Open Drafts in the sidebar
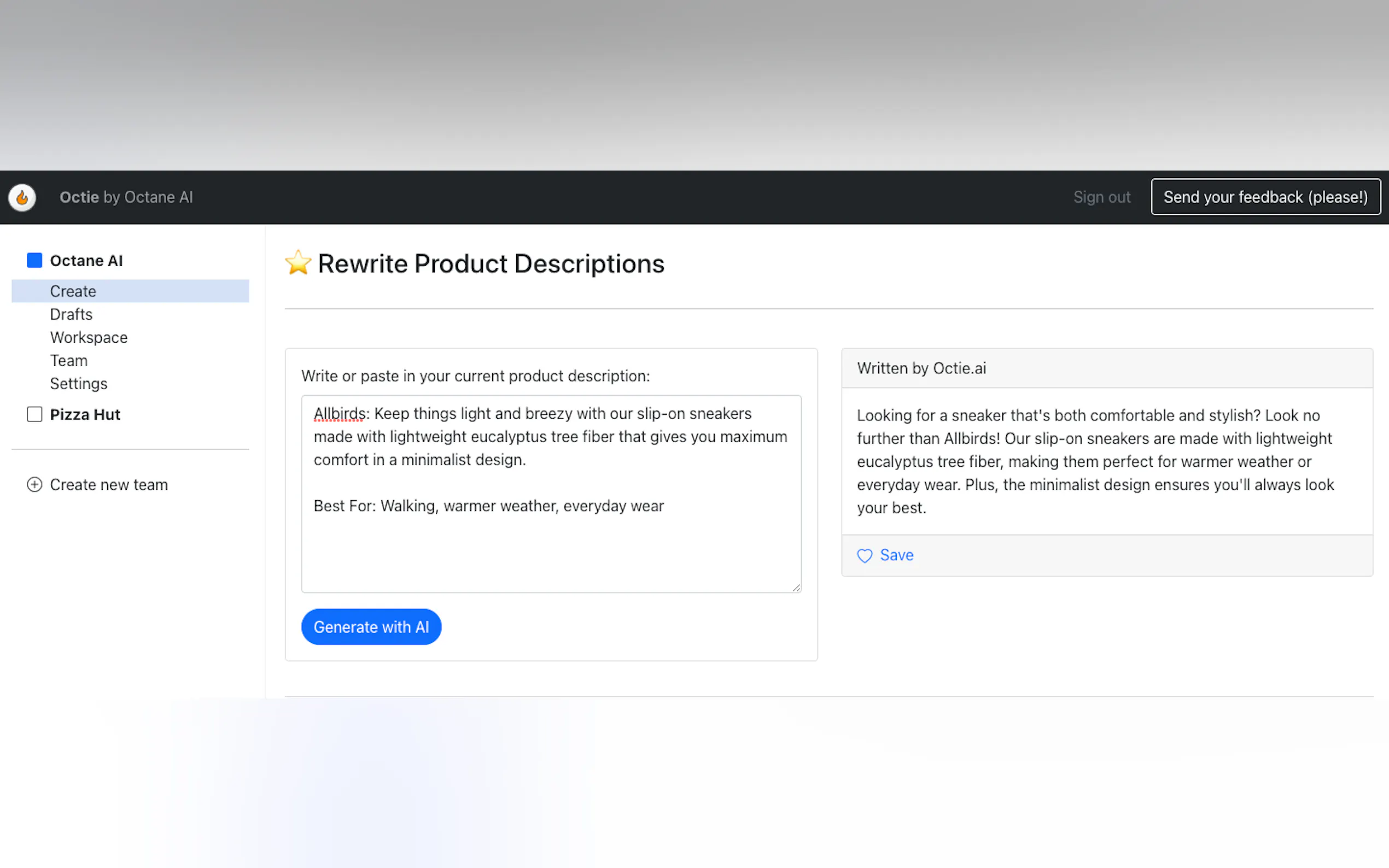1389x868 pixels. pyautogui.click(x=71, y=315)
